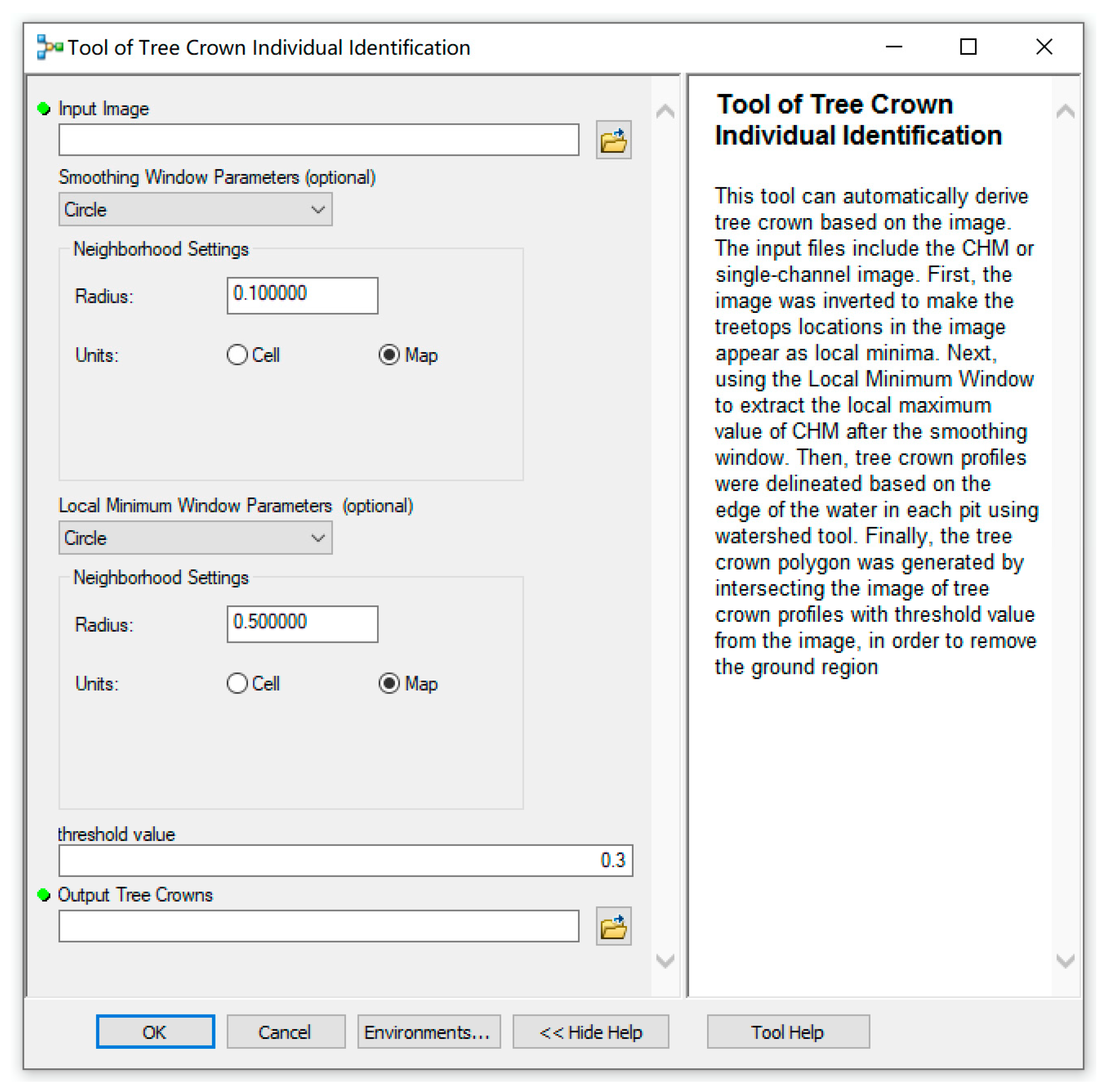The width and height of the screenshot is (1106, 1092).
Task: Collapse help with Hide Help button
Action: [590, 1032]
